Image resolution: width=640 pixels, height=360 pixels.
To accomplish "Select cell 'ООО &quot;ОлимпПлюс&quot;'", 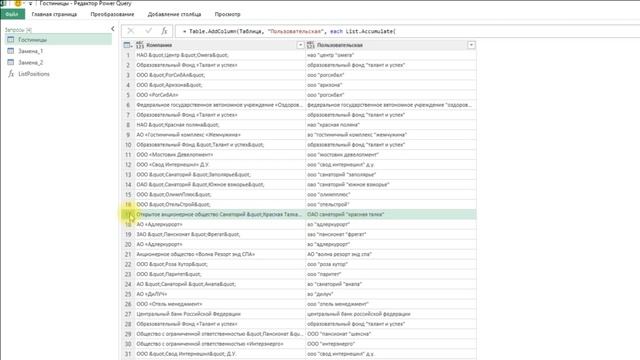I will [x=220, y=194].
